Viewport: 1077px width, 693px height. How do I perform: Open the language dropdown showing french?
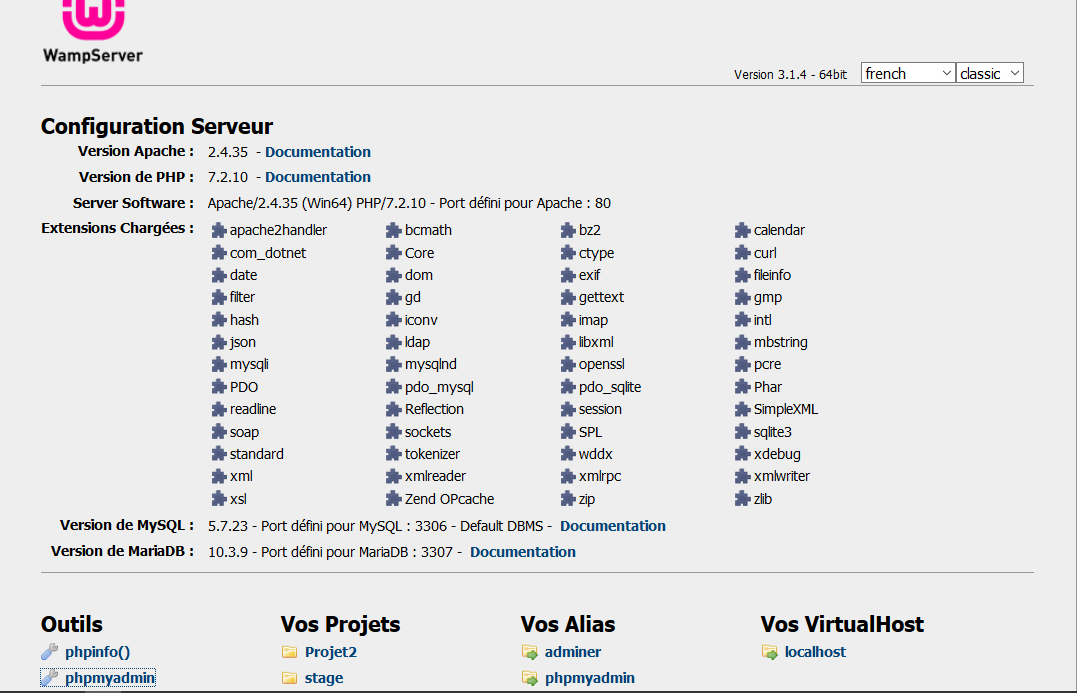[x=908, y=73]
